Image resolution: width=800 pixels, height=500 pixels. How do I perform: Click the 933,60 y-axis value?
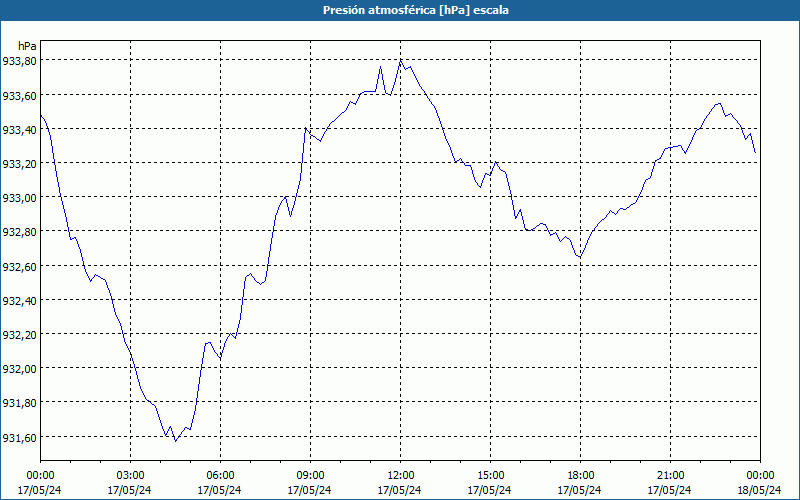(19, 95)
